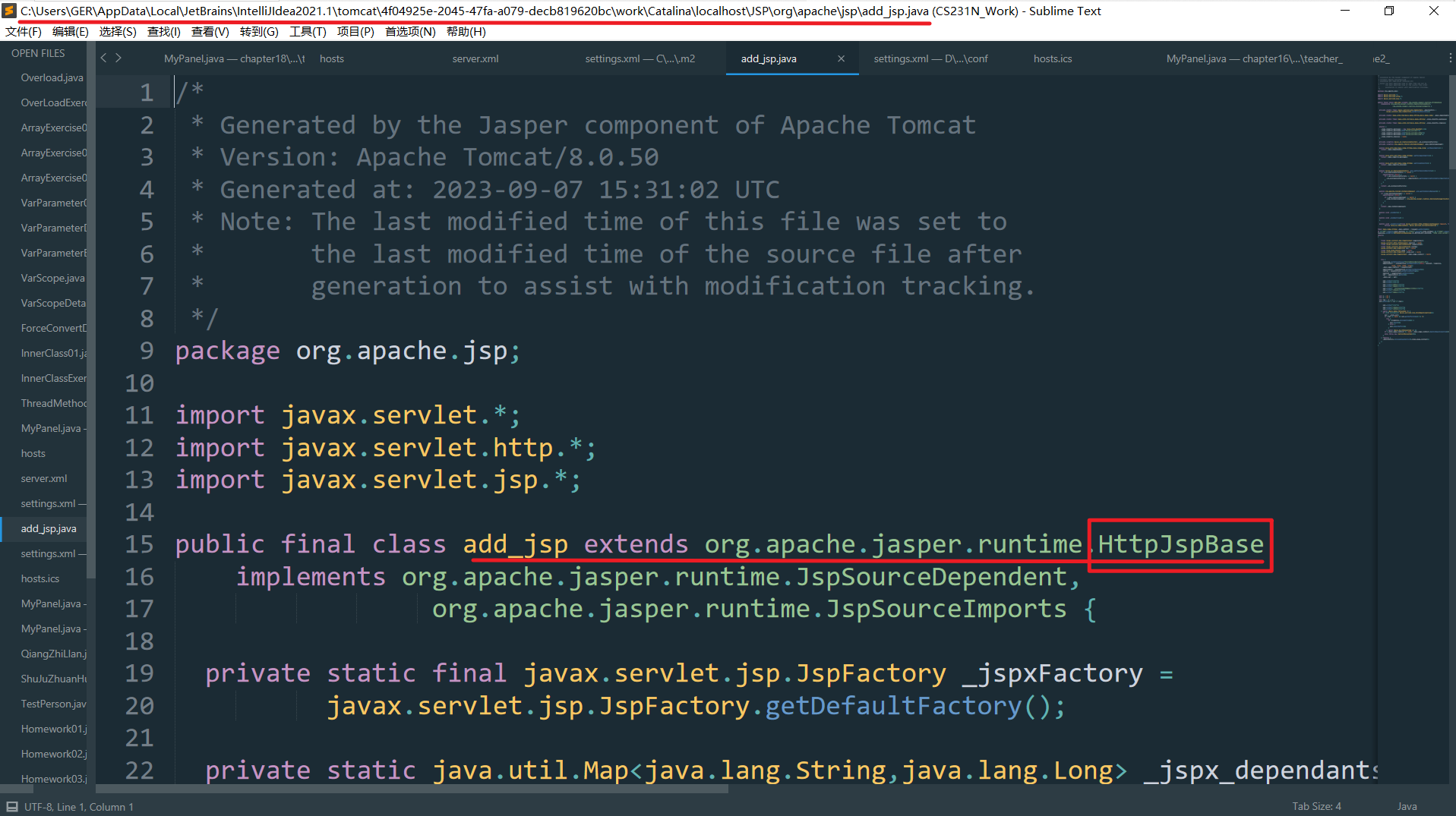Screen dimensions: 1456x816
Task: Open Homework01 file in sidebar
Action: click(53, 729)
